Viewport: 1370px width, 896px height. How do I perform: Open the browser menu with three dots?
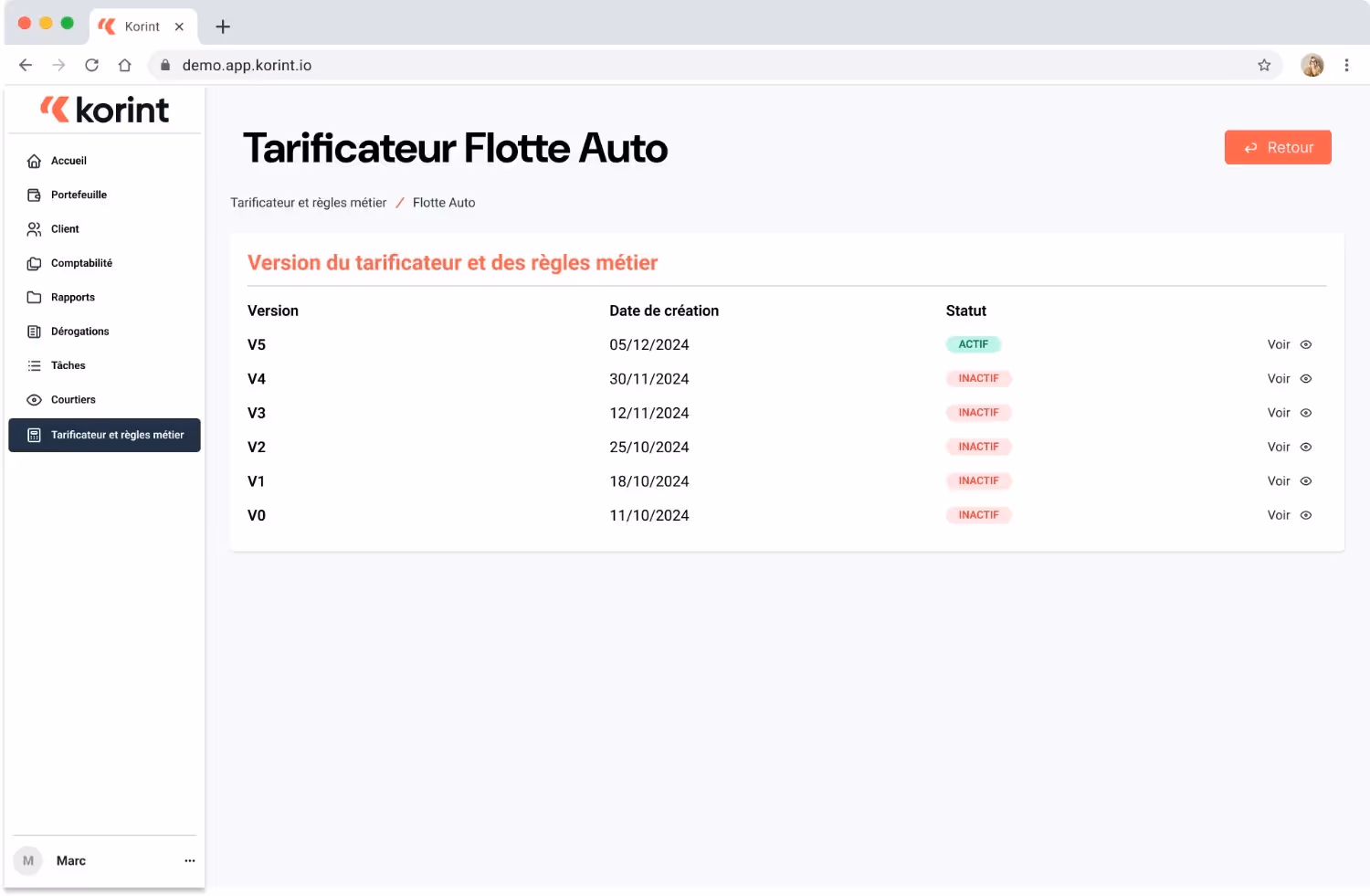pyautogui.click(x=1346, y=65)
